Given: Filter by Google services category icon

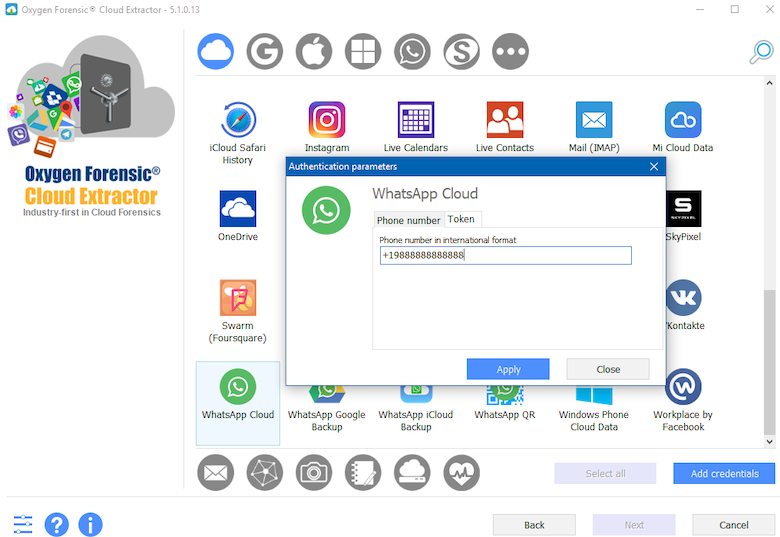Looking at the screenshot, I should [265, 51].
